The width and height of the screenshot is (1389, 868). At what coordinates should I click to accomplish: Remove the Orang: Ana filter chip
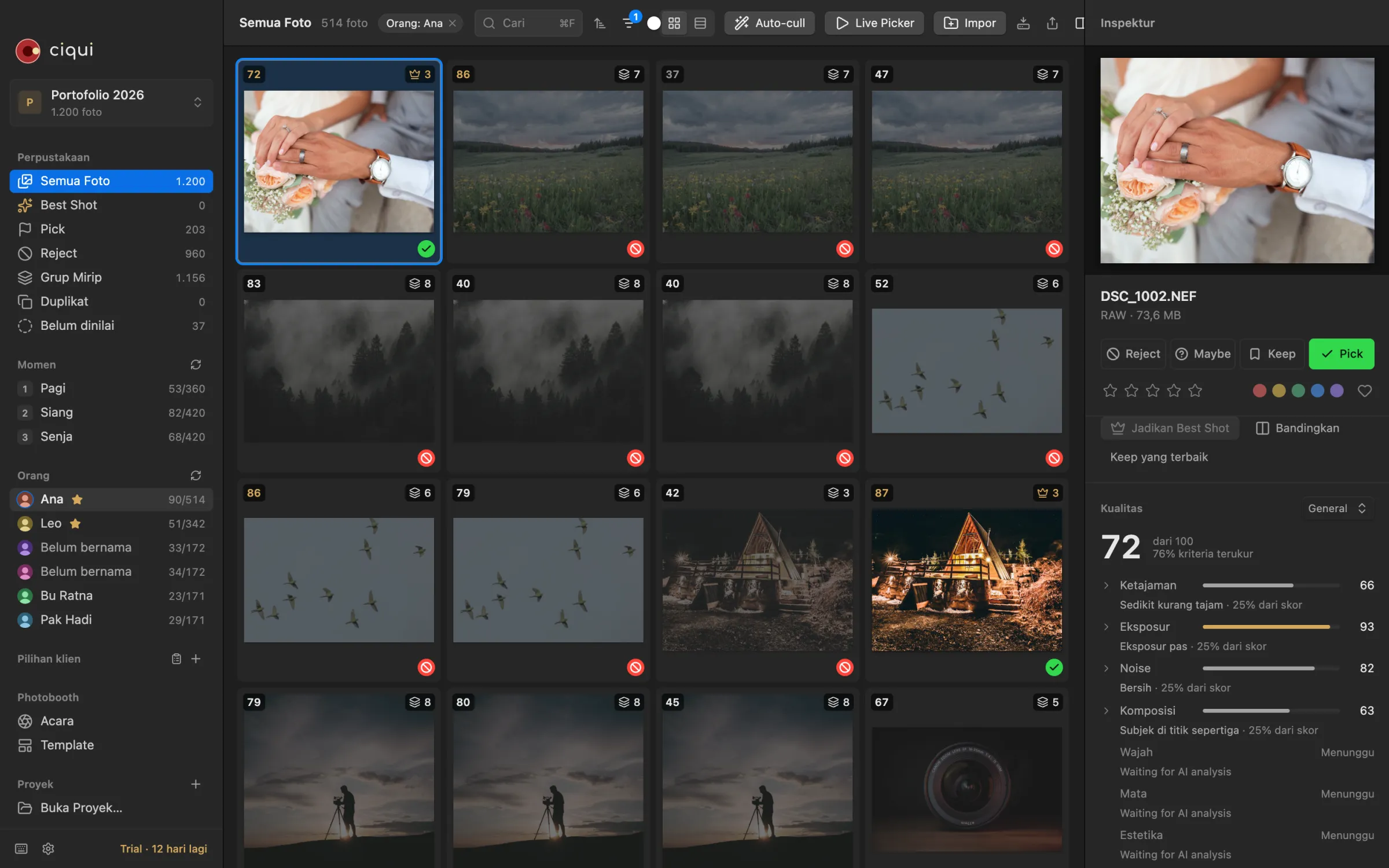tap(453, 23)
